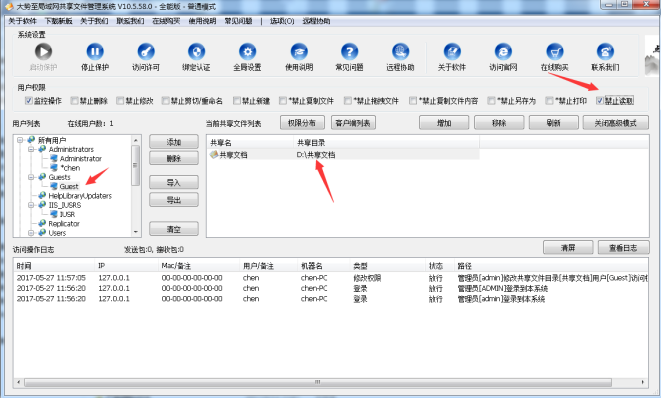Enable the *禁止拖拽文件 checkbox

point(348,100)
